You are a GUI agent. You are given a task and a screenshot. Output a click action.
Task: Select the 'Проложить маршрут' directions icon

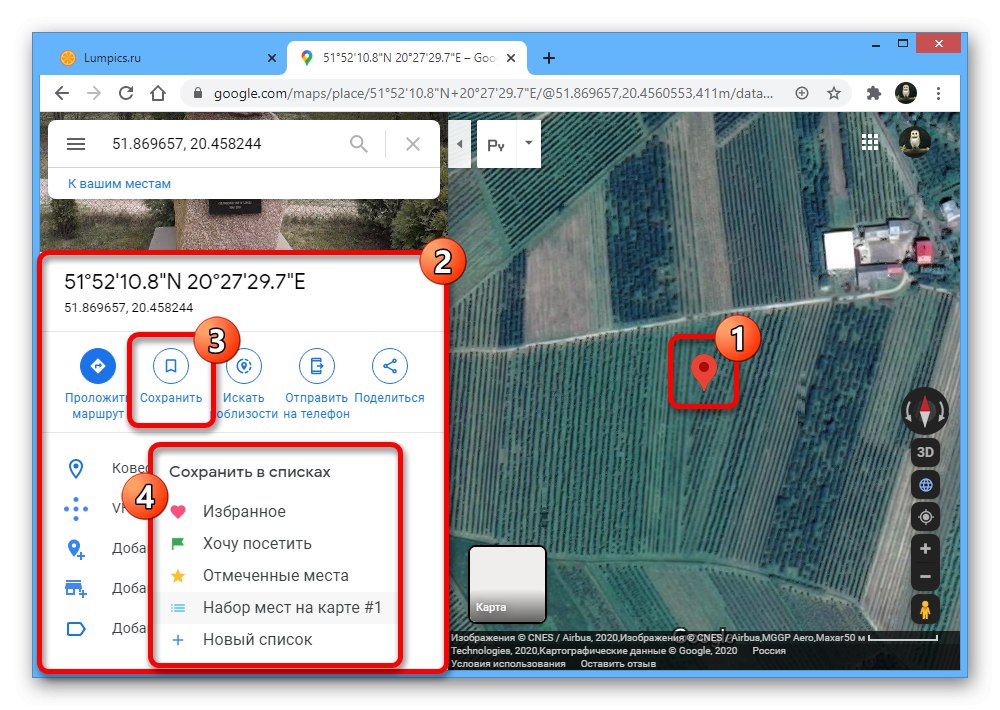(97, 366)
